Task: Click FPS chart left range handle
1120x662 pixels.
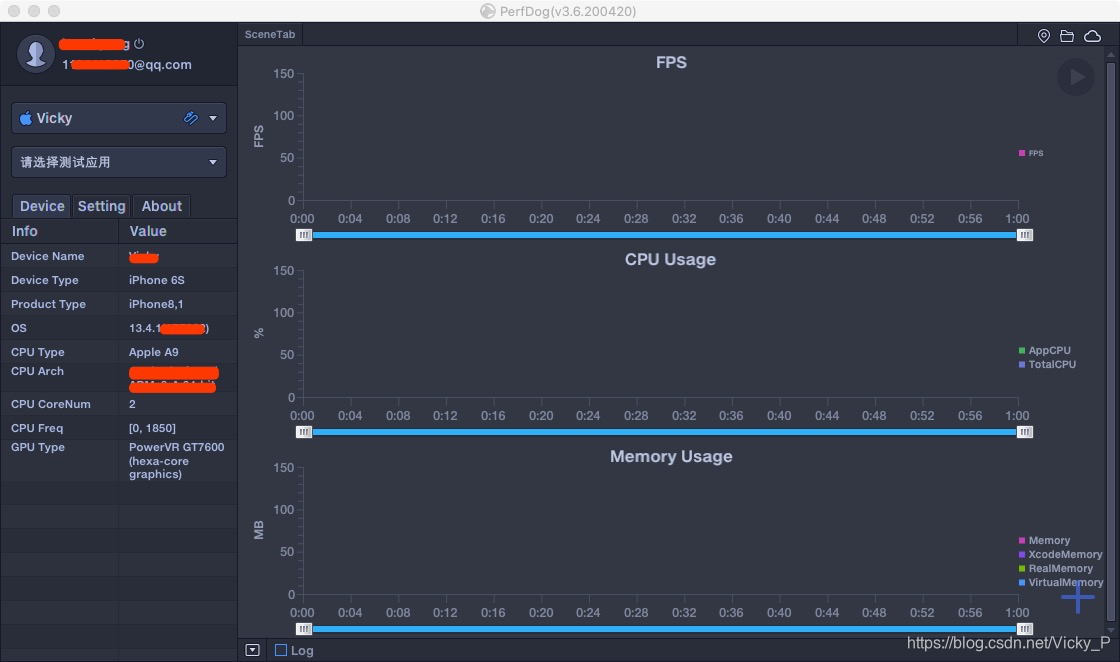Action: tap(304, 235)
